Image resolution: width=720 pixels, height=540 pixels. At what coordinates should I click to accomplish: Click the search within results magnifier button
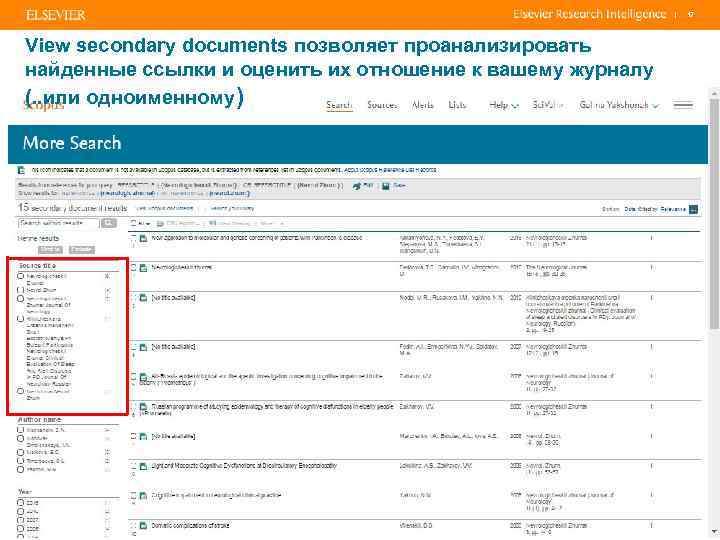109,223
